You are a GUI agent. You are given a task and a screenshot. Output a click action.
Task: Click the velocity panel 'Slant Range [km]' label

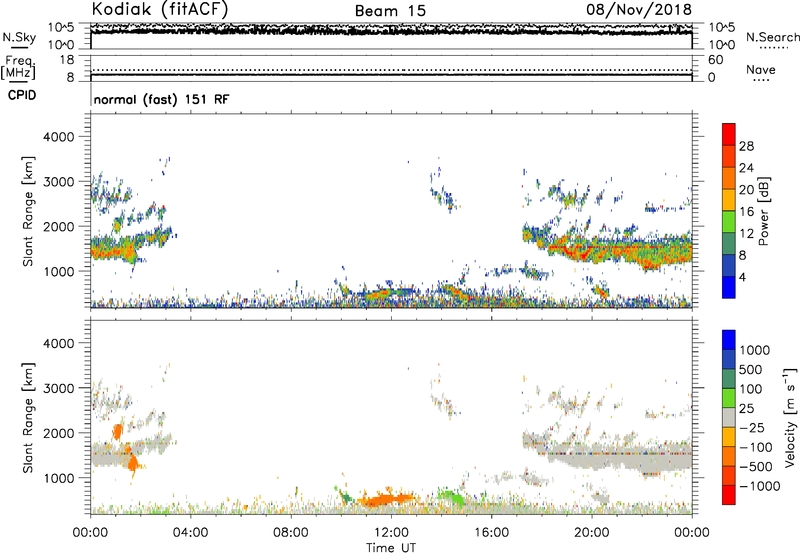[28, 418]
